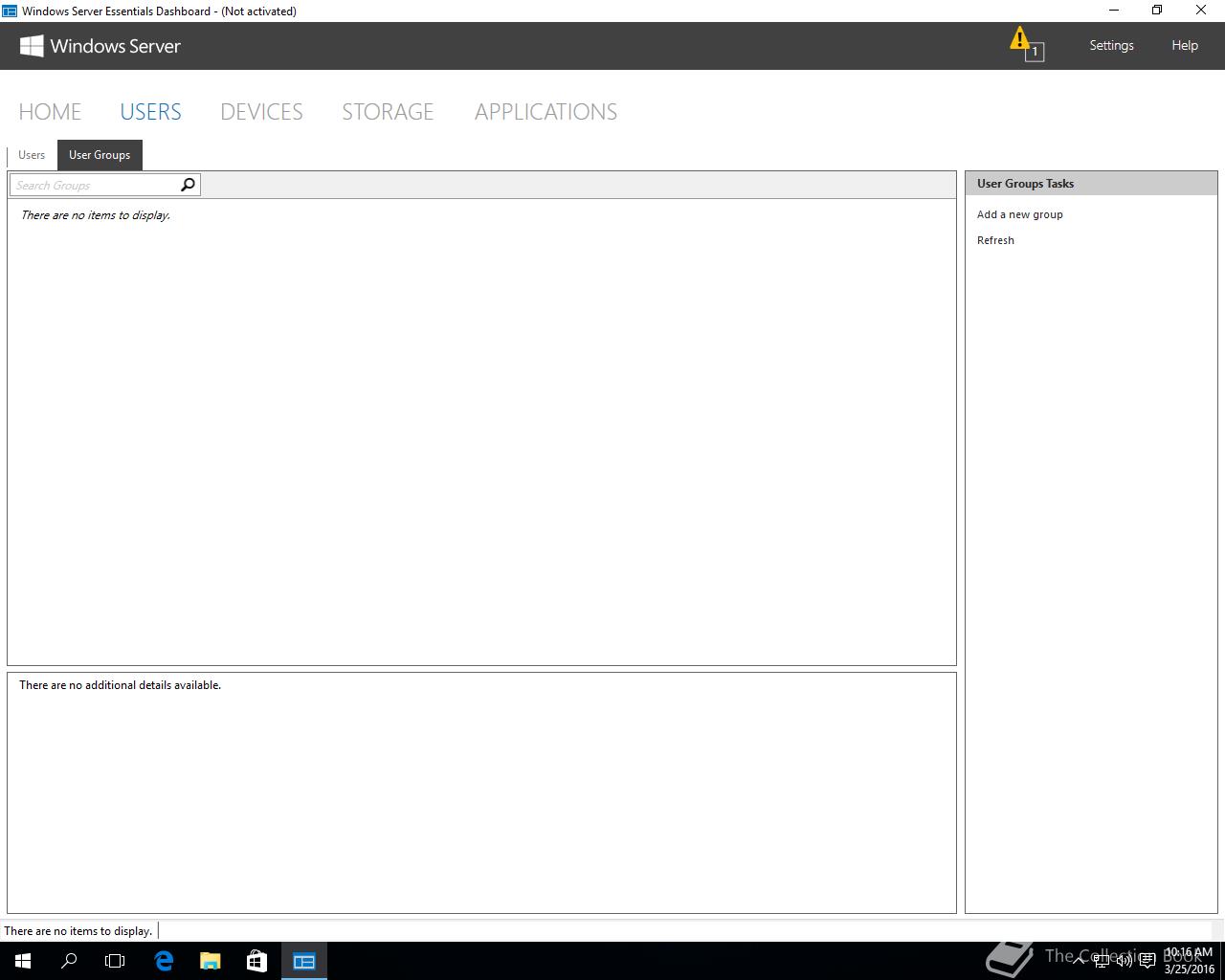The image size is (1225, 980).
Task: Open the STORAGE tab
Action: 388,112
